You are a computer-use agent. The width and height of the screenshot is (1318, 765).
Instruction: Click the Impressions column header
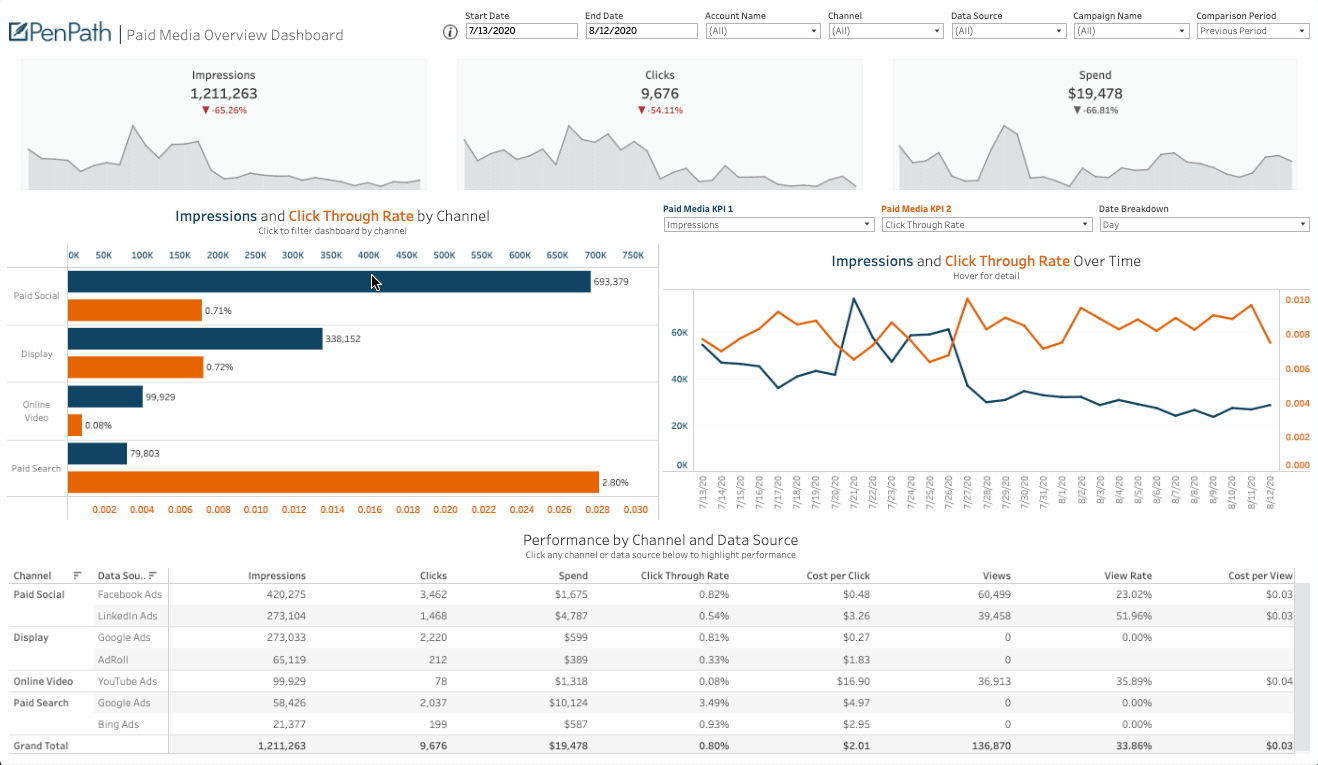[277, 576]
